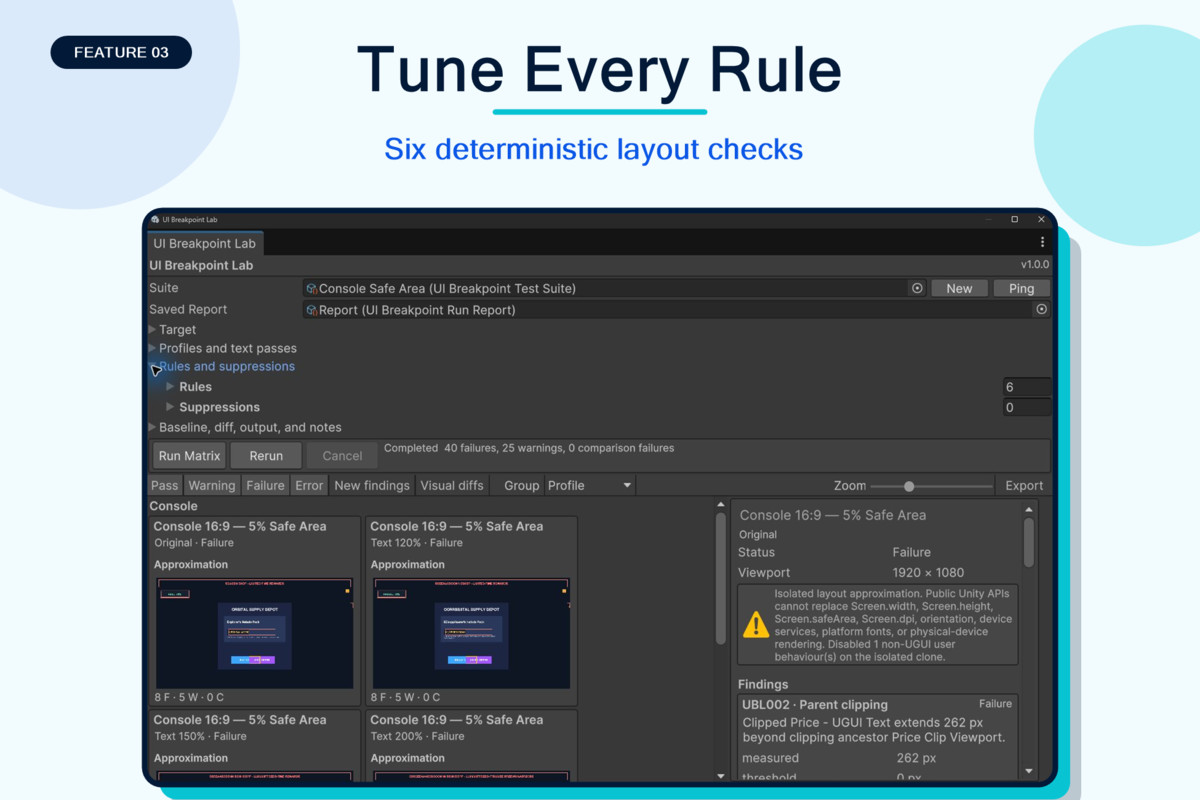Viewport: 1200px width, 800px height.
Task: Click the Run Matrix button
Action: pyautogui.click(x=190, y=455)
